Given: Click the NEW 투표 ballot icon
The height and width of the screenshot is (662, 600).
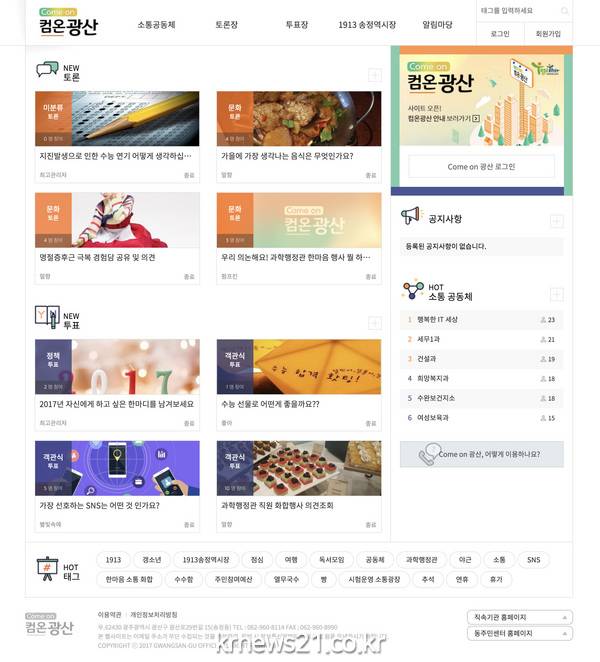Looking at the screenshot, I should (46, 317).
